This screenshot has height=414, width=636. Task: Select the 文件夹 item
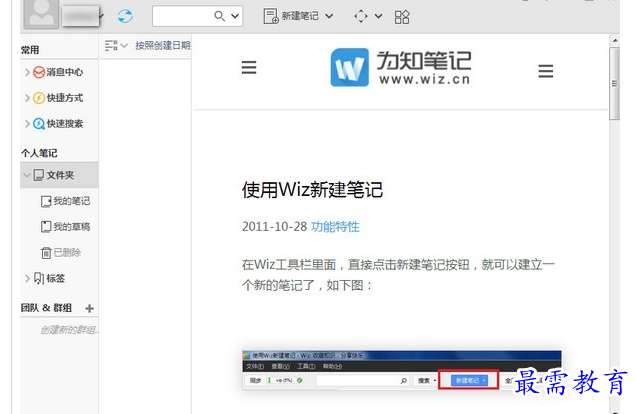(x=59, y=175)
